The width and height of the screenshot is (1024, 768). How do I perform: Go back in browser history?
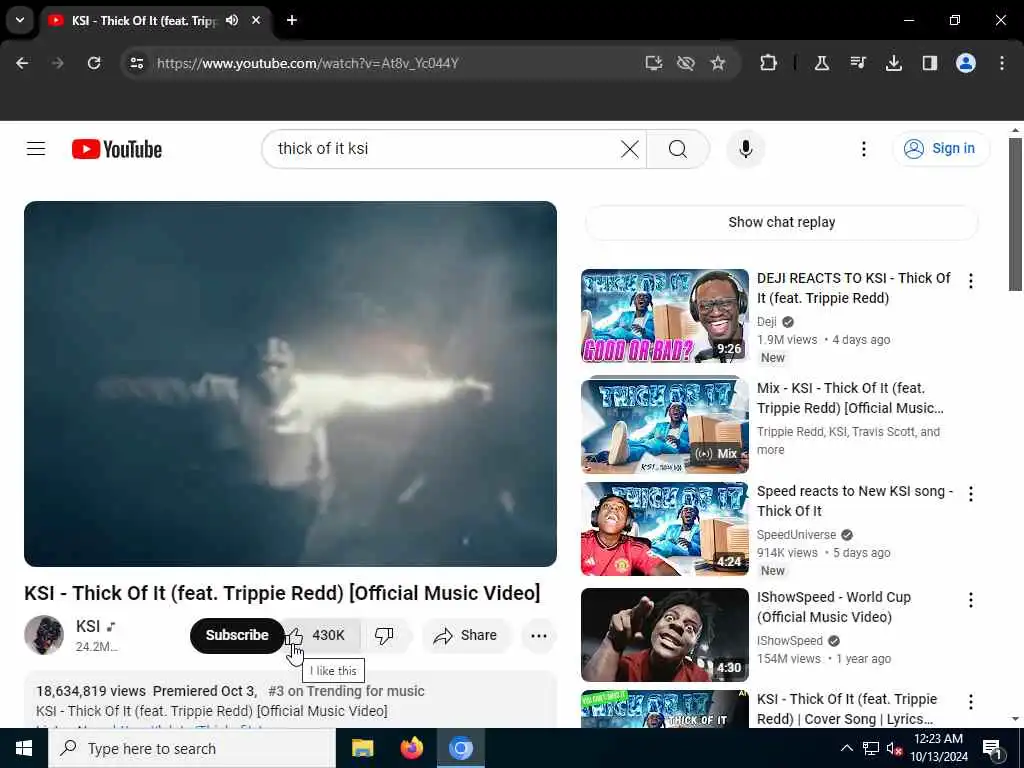[22, 63]
